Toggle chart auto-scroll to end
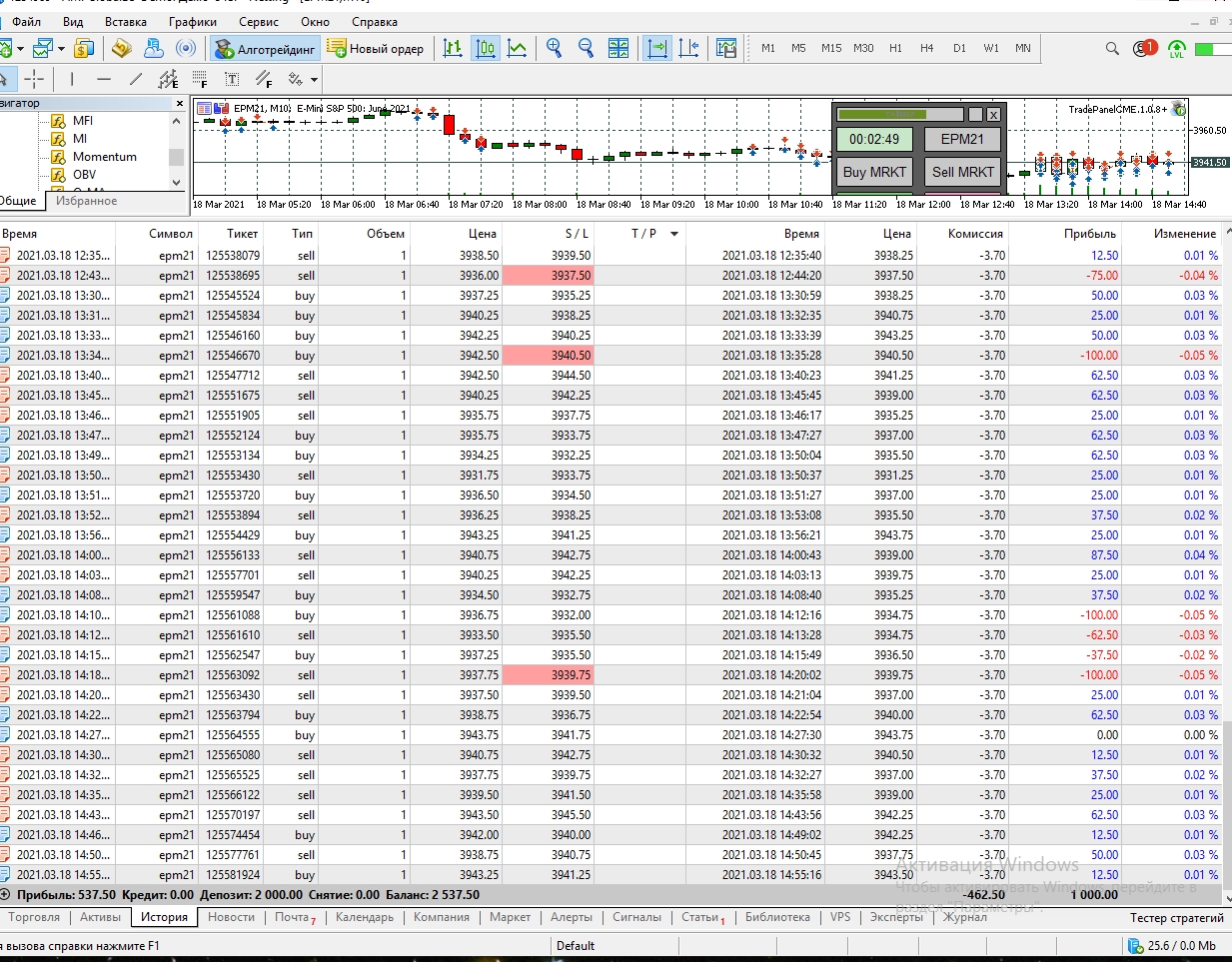The image size is (1232, 962). click(657, 48)
